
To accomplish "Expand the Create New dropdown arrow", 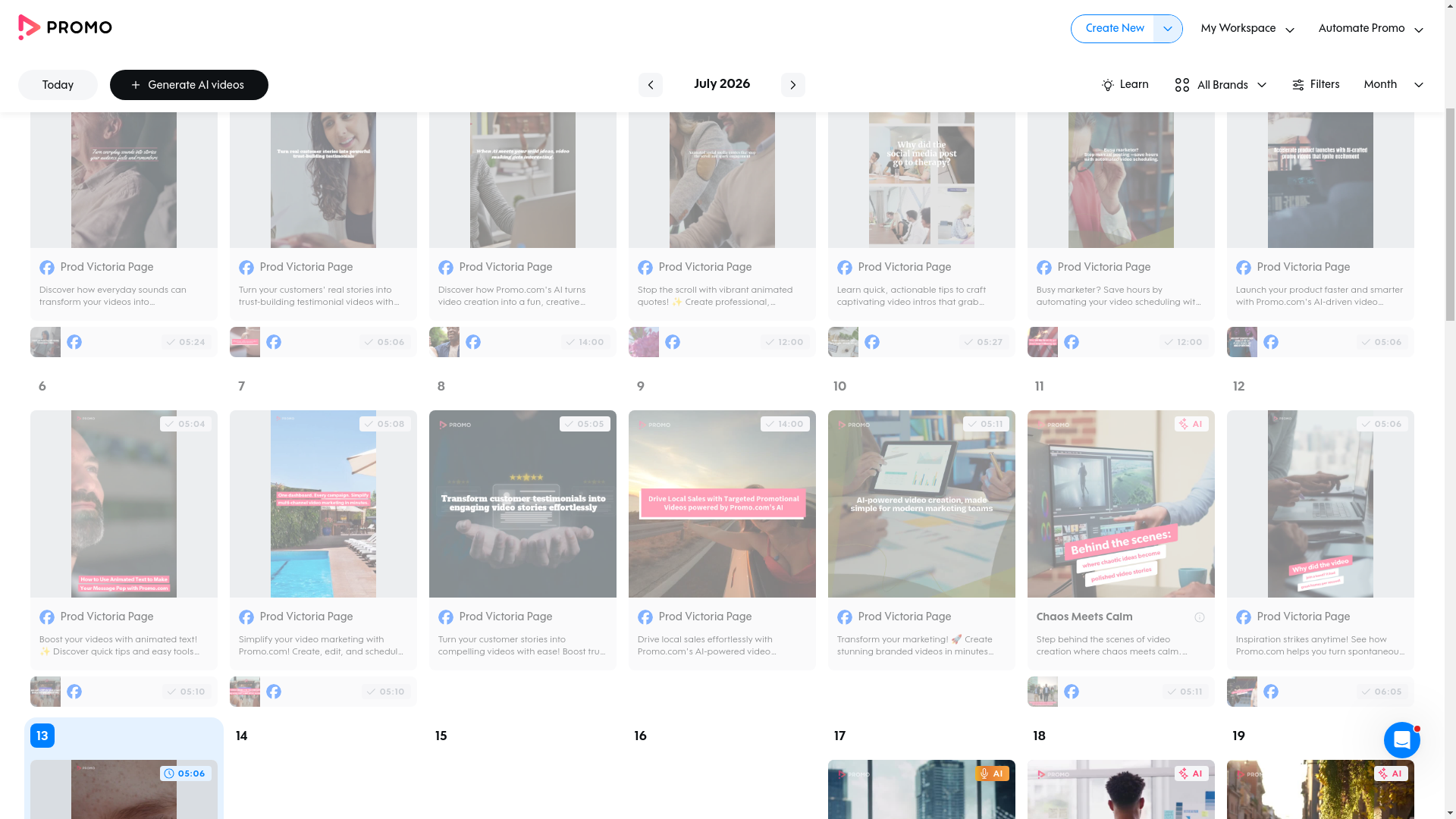I will point(1167,29).
